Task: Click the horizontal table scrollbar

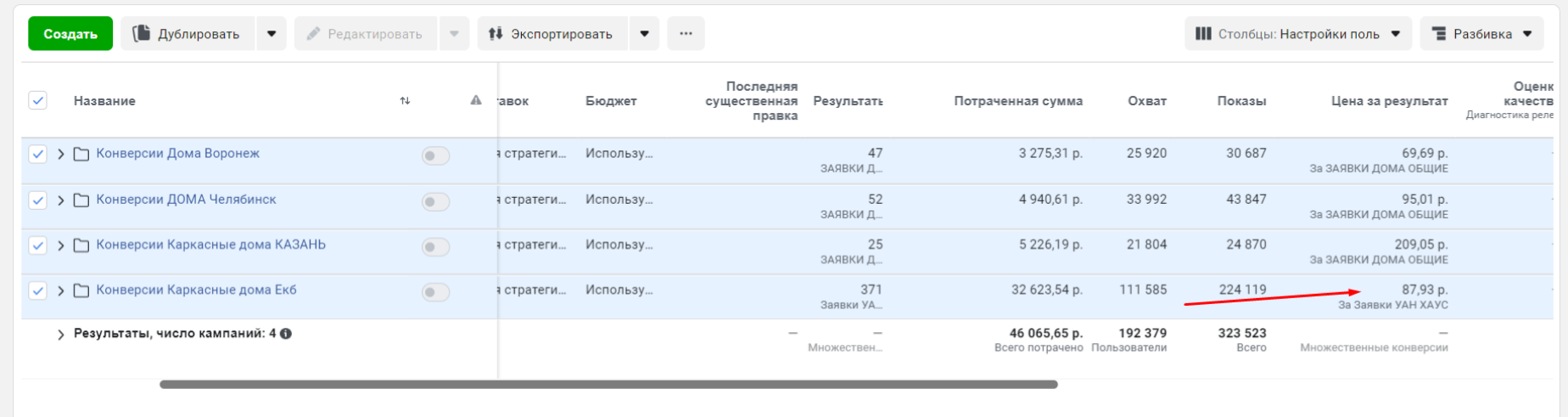Action: pos(608,385)
